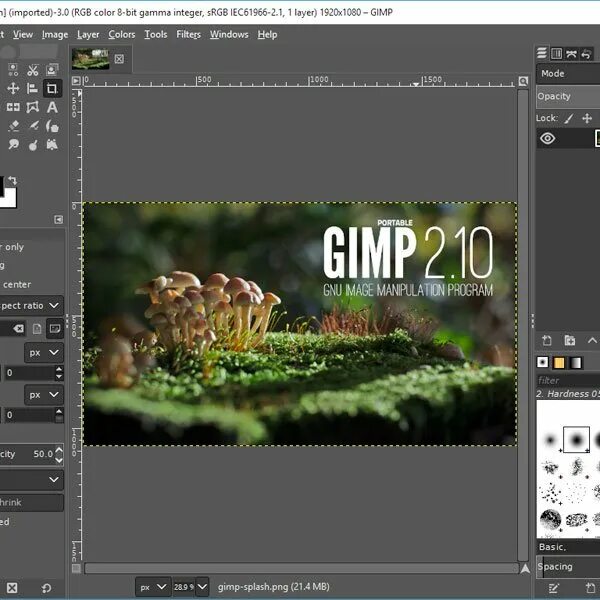Select the Move tool in toolbox

(x=13, y=88)
